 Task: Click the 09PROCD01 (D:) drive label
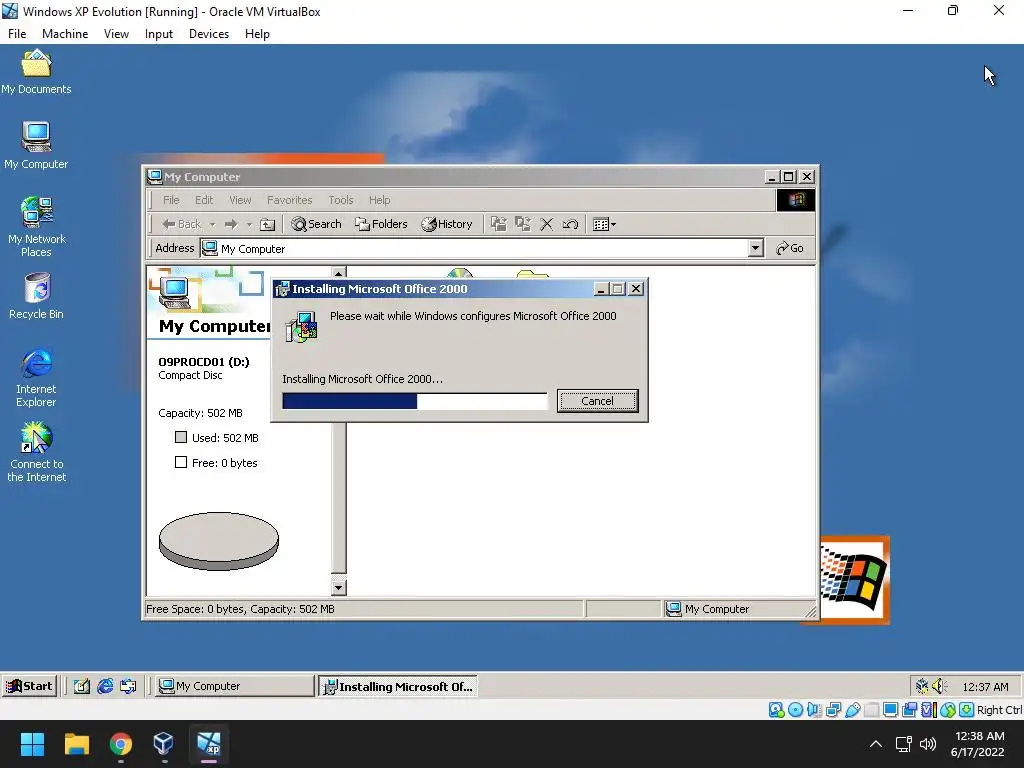coord(204,362)
